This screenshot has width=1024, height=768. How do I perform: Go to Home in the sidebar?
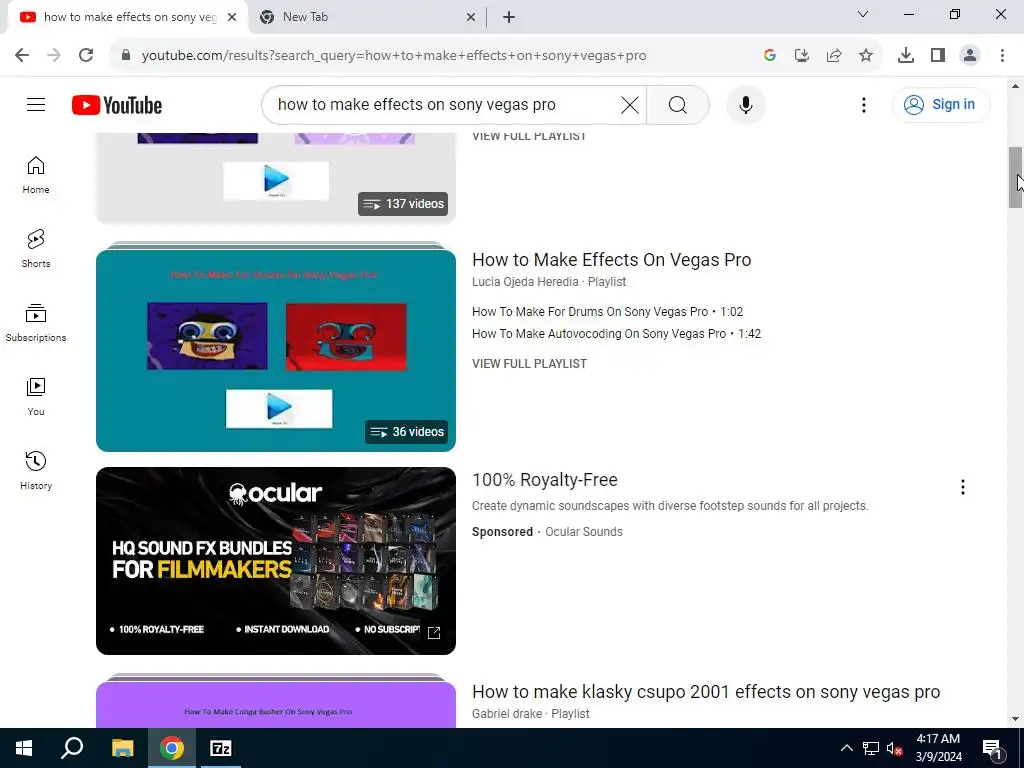coord(36,175)
